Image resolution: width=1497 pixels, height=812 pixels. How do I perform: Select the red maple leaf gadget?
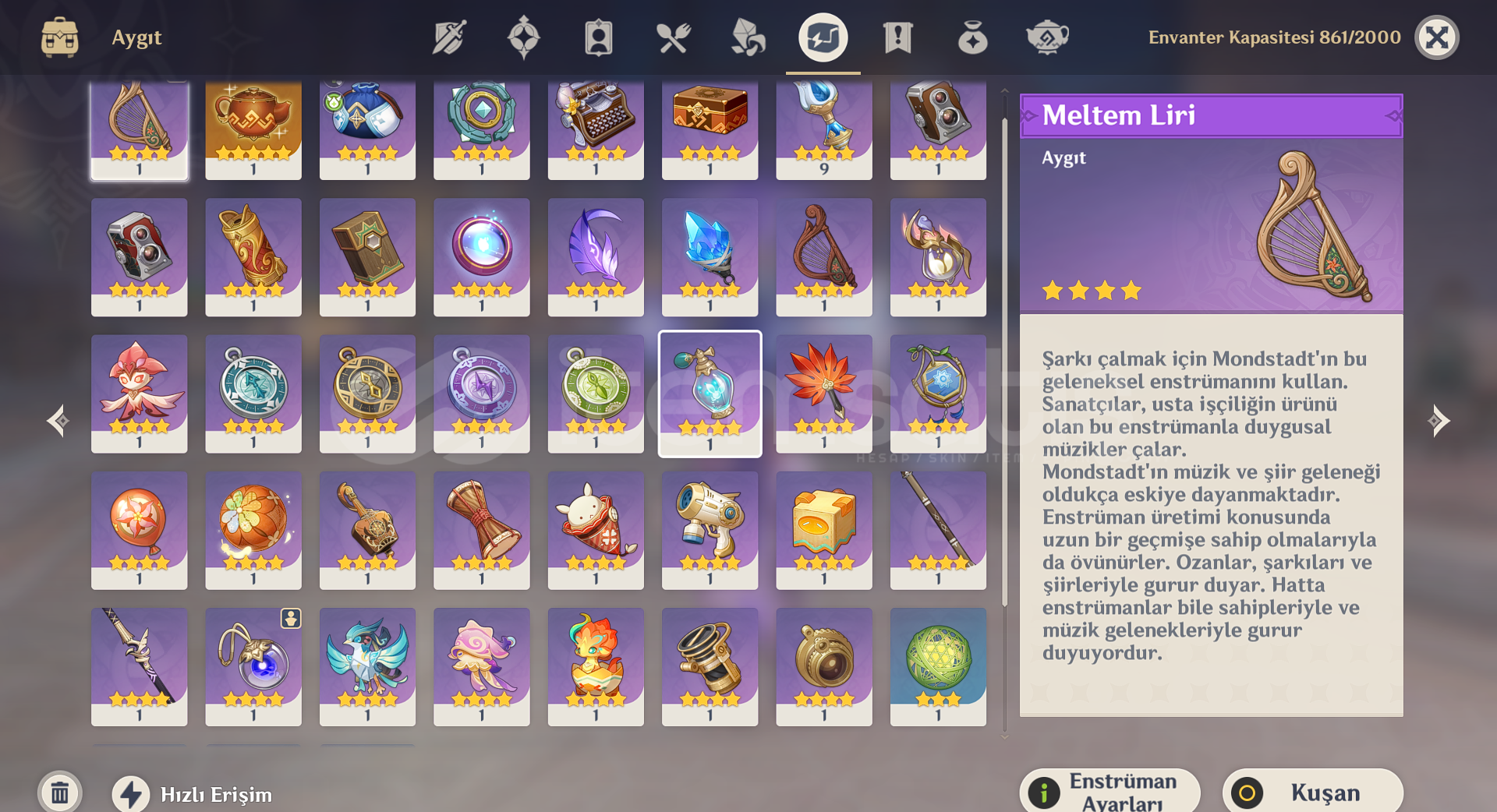tap(824, 394)
